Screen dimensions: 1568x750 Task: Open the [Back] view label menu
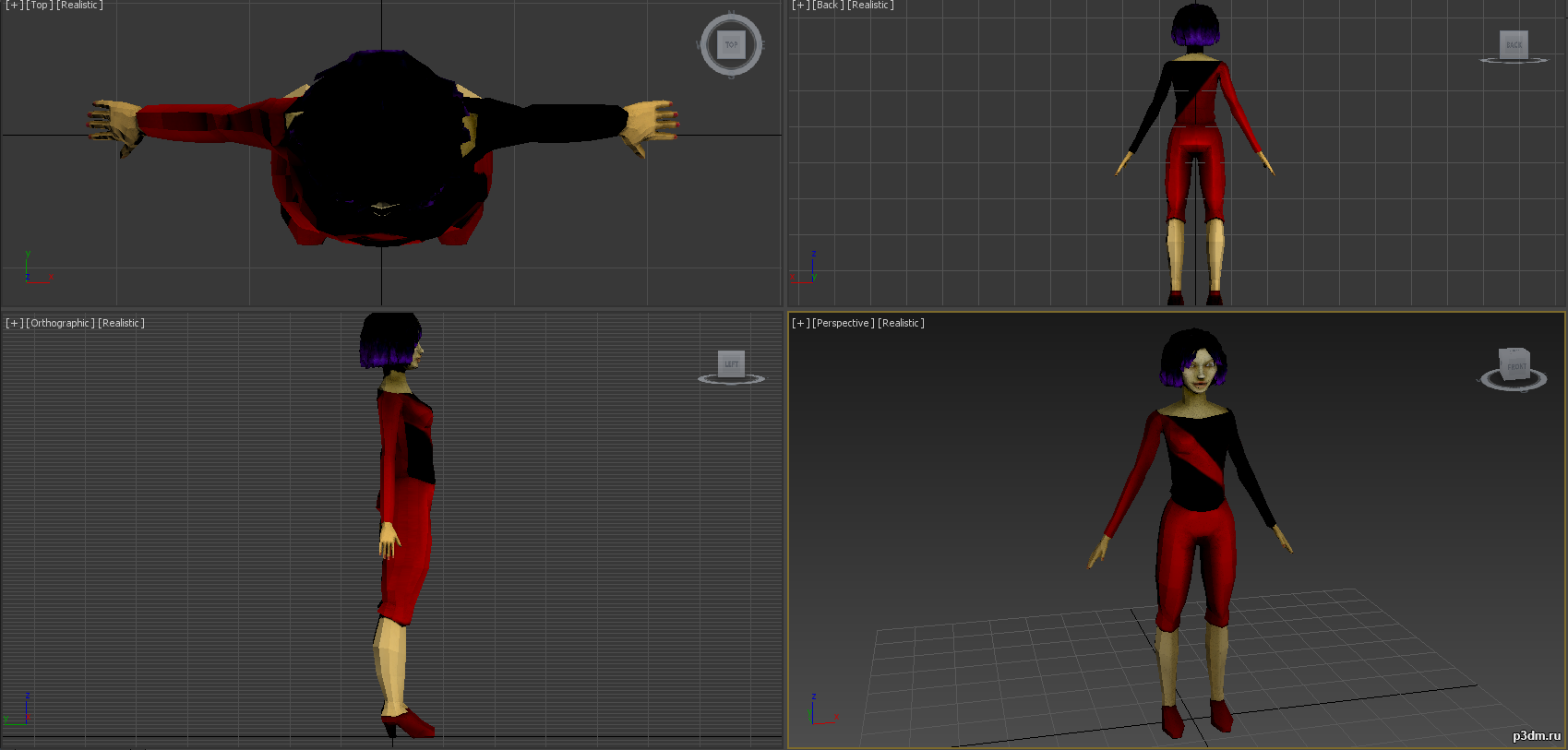828,6
